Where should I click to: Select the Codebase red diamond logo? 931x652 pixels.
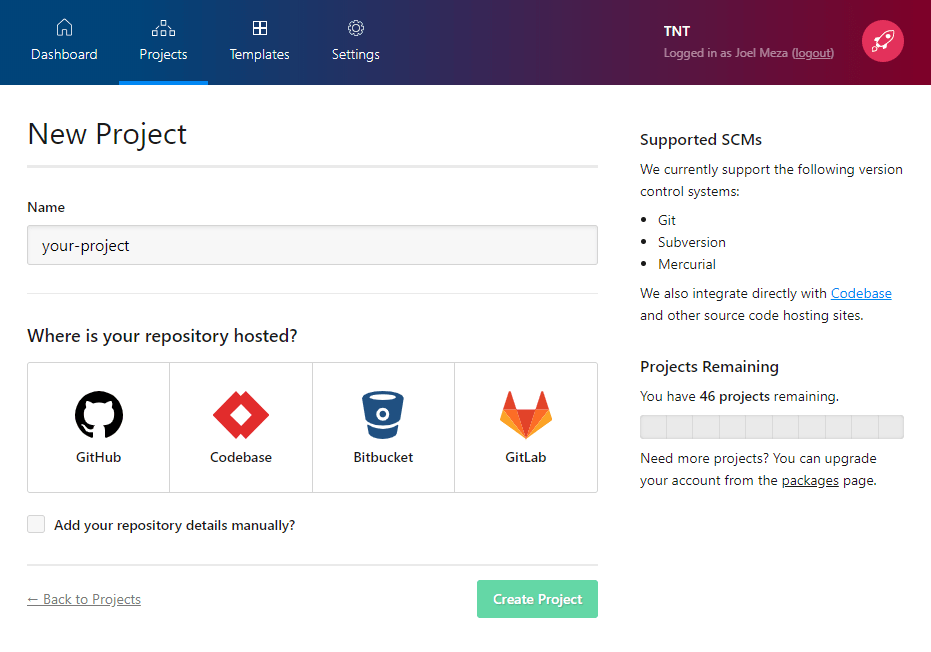click(240, 414)
